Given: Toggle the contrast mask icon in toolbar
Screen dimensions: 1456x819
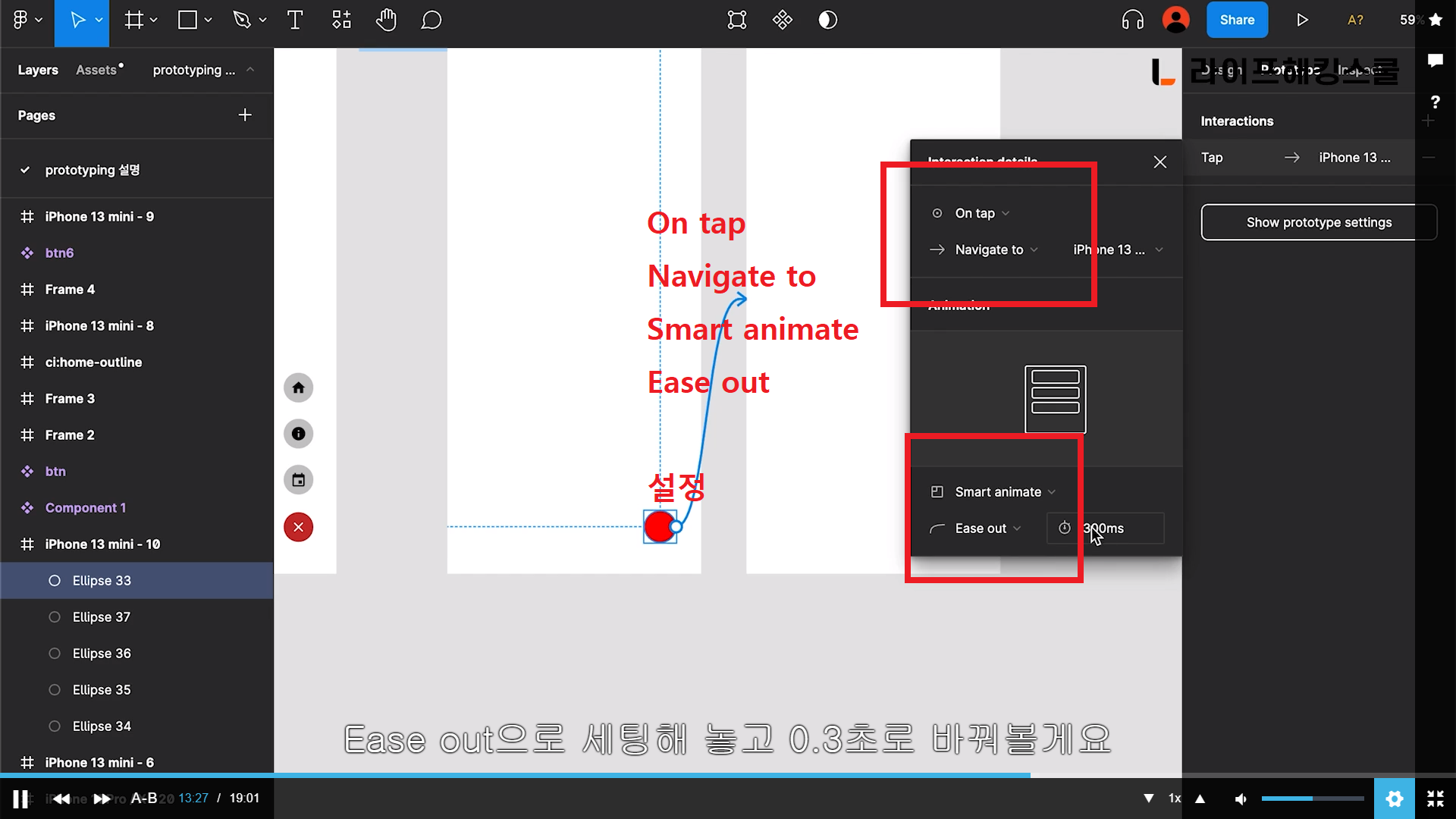Looking at the screenshot, I should coord(827,20).
